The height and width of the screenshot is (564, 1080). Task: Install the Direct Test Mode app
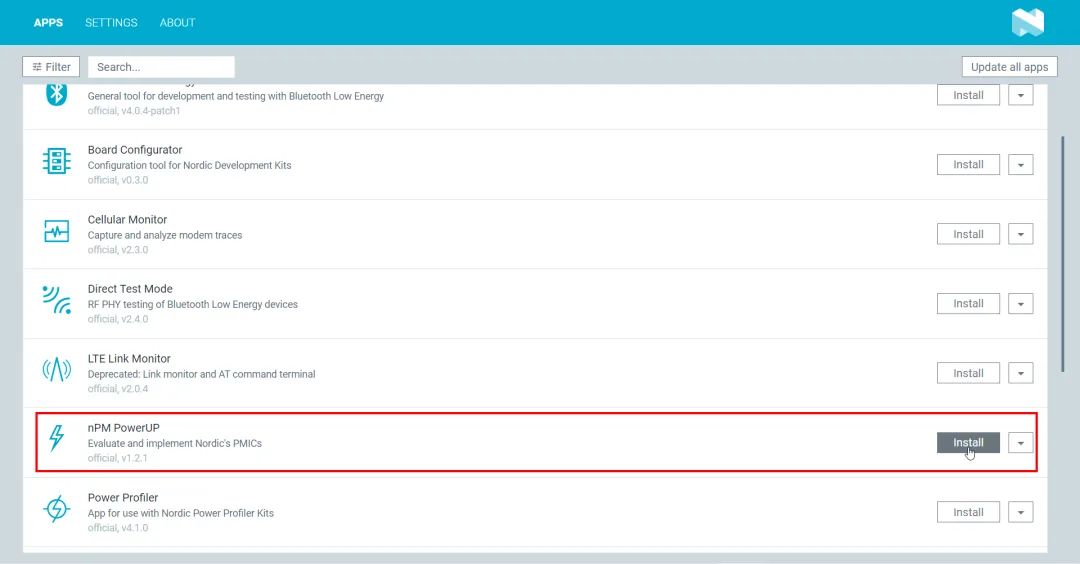pyautogui.click(x=968, y=304)
